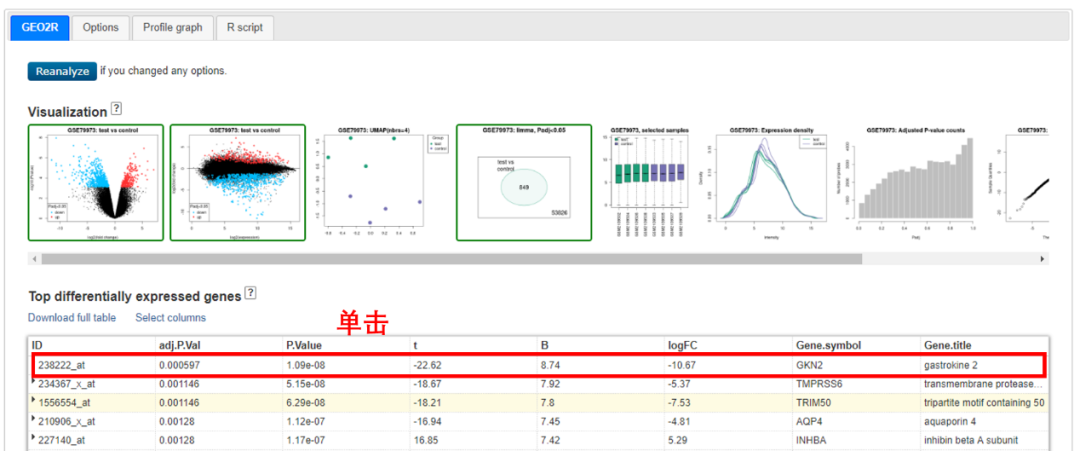The image size is (1080, 451).
Task: Open the Visualization help question-mark icon
Action: click(116, 109)
